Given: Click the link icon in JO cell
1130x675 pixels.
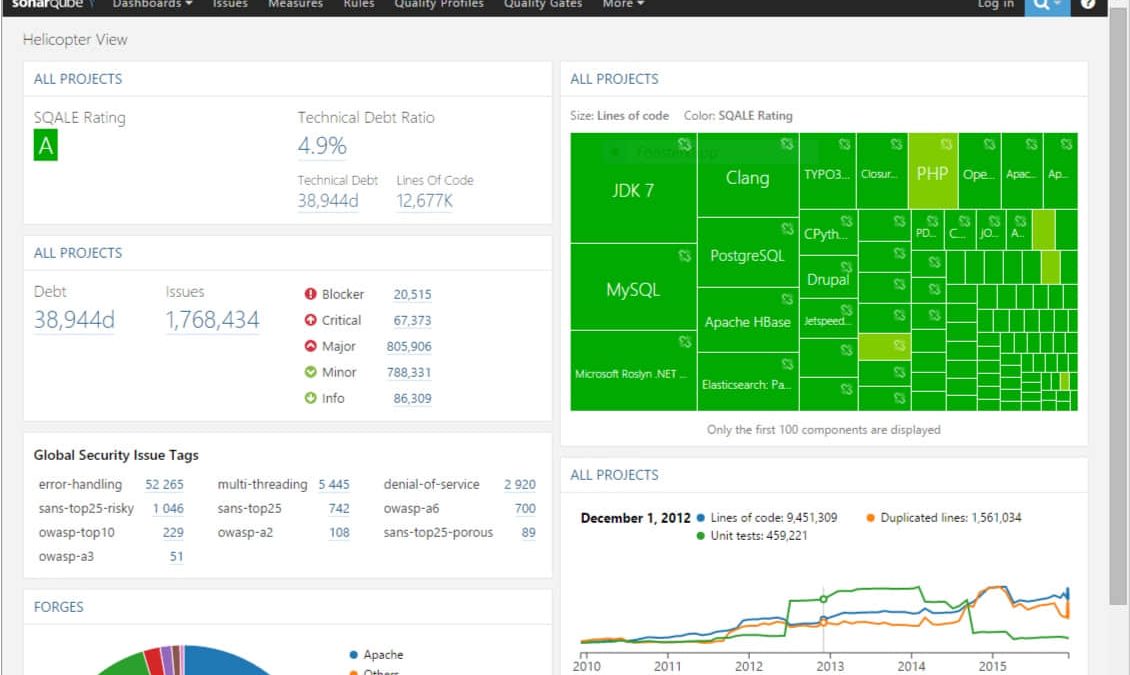Looking at the screenshot, I should click(994, 220).
